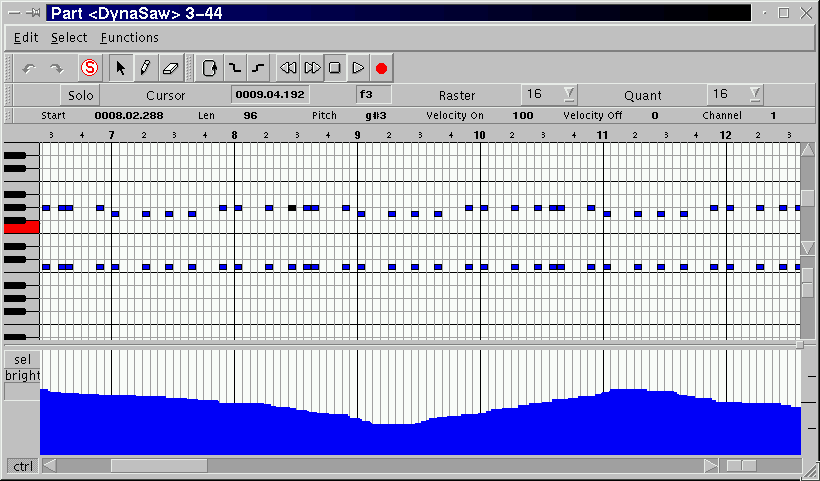Click the ctrl button at bottom left

(22, 466)
